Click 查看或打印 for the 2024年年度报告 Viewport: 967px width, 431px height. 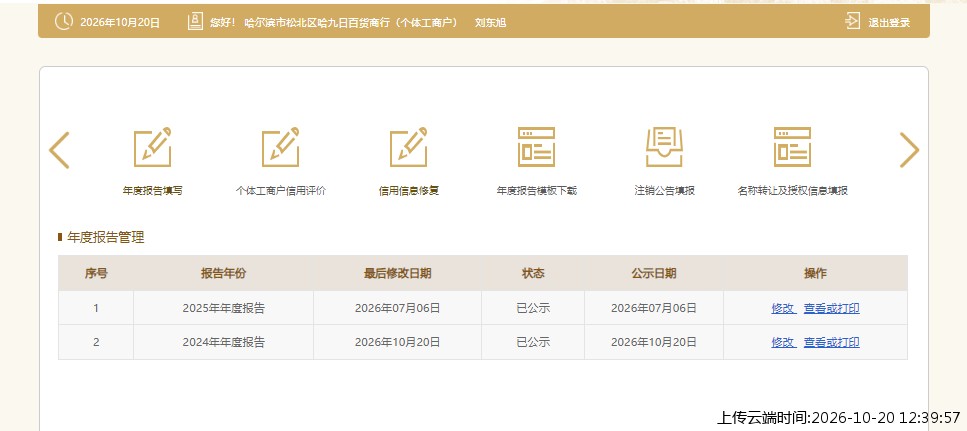click(x=831, y=342)
